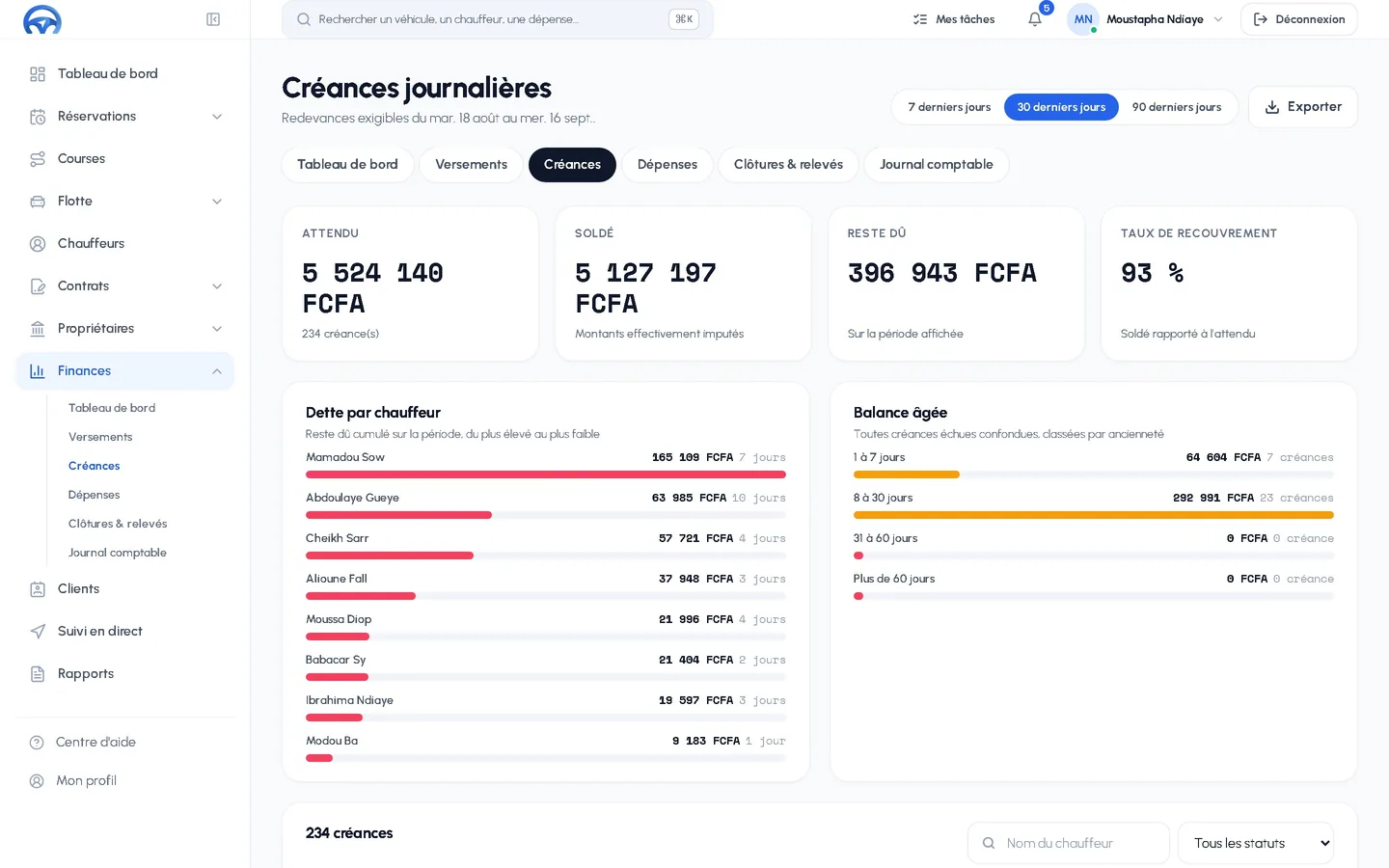Click the Exporter button
The width and height of the screenshot is (1389, 868).
point(1303,107)
